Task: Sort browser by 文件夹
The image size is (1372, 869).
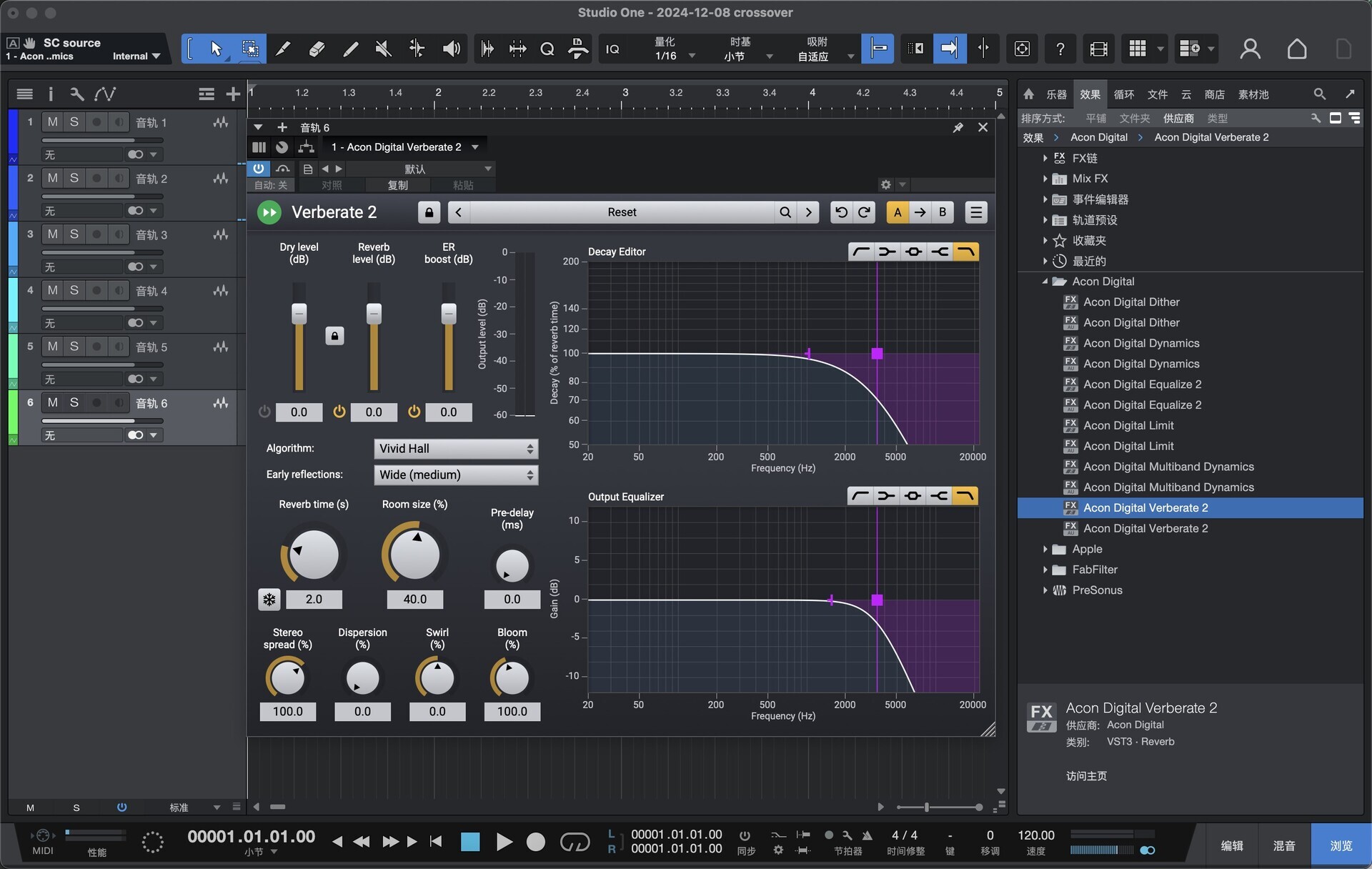Action: click(1134, 118)
